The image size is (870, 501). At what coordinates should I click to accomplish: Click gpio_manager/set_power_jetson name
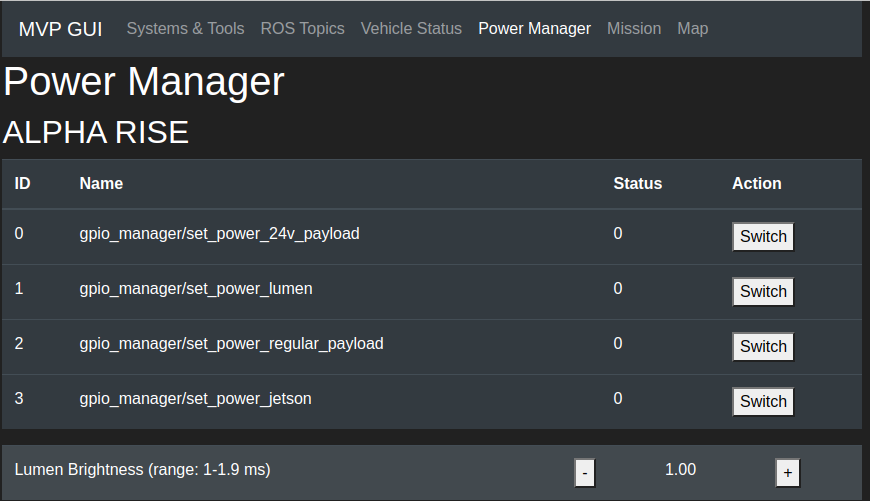(x=195, y=398)
